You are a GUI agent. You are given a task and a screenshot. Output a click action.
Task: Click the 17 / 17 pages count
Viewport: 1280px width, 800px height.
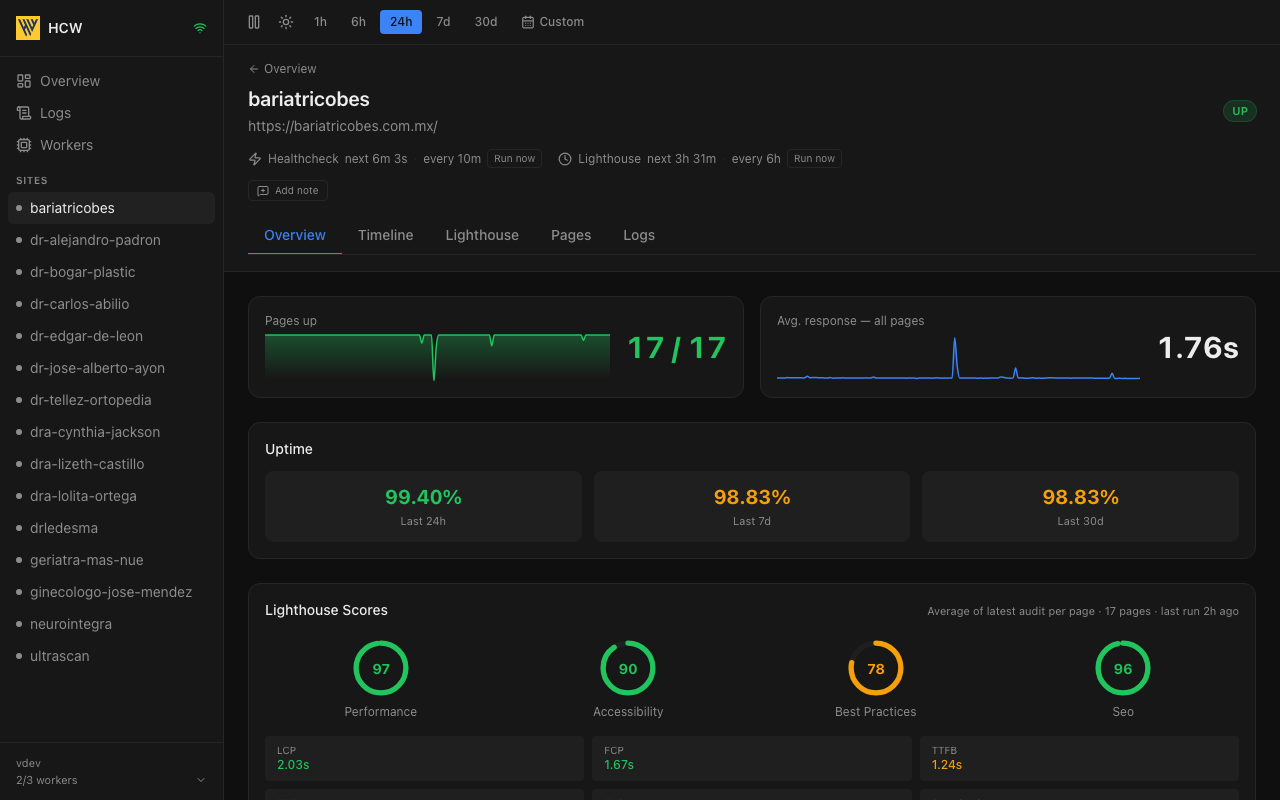pos(677,348)
